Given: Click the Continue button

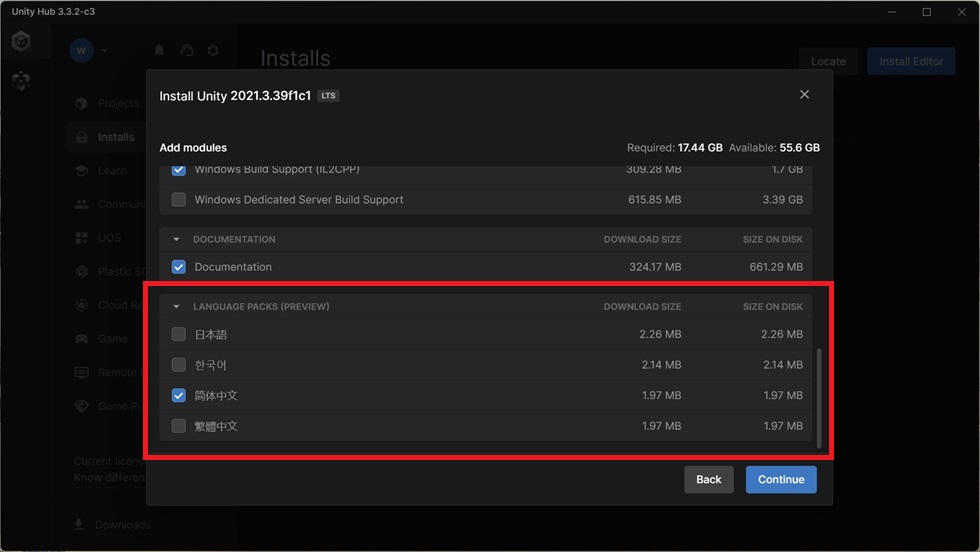Looking at the screenshot, I should click(x=781, y=479).
